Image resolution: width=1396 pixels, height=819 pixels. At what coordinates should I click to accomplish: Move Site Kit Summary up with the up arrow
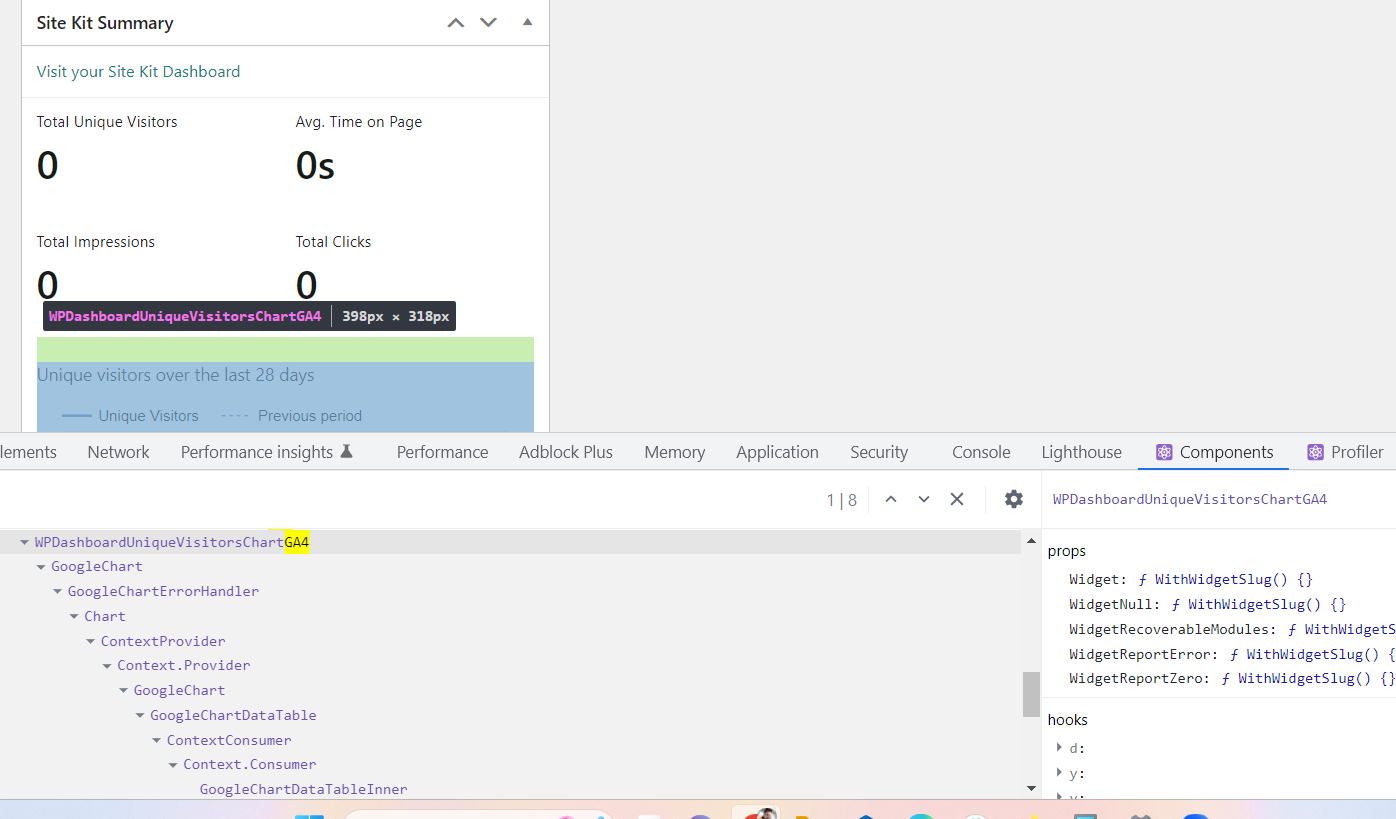point(455,21)
